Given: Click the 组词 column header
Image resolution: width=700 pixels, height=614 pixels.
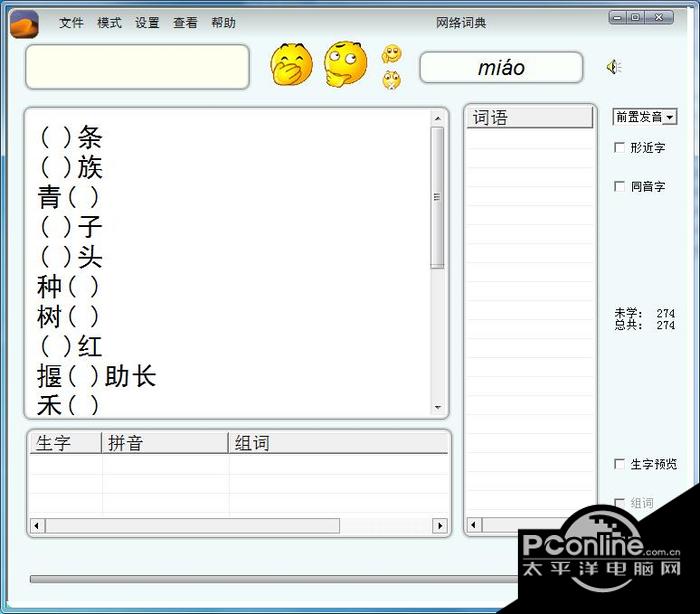Looking at the screenshot, I should coord(338,443).
